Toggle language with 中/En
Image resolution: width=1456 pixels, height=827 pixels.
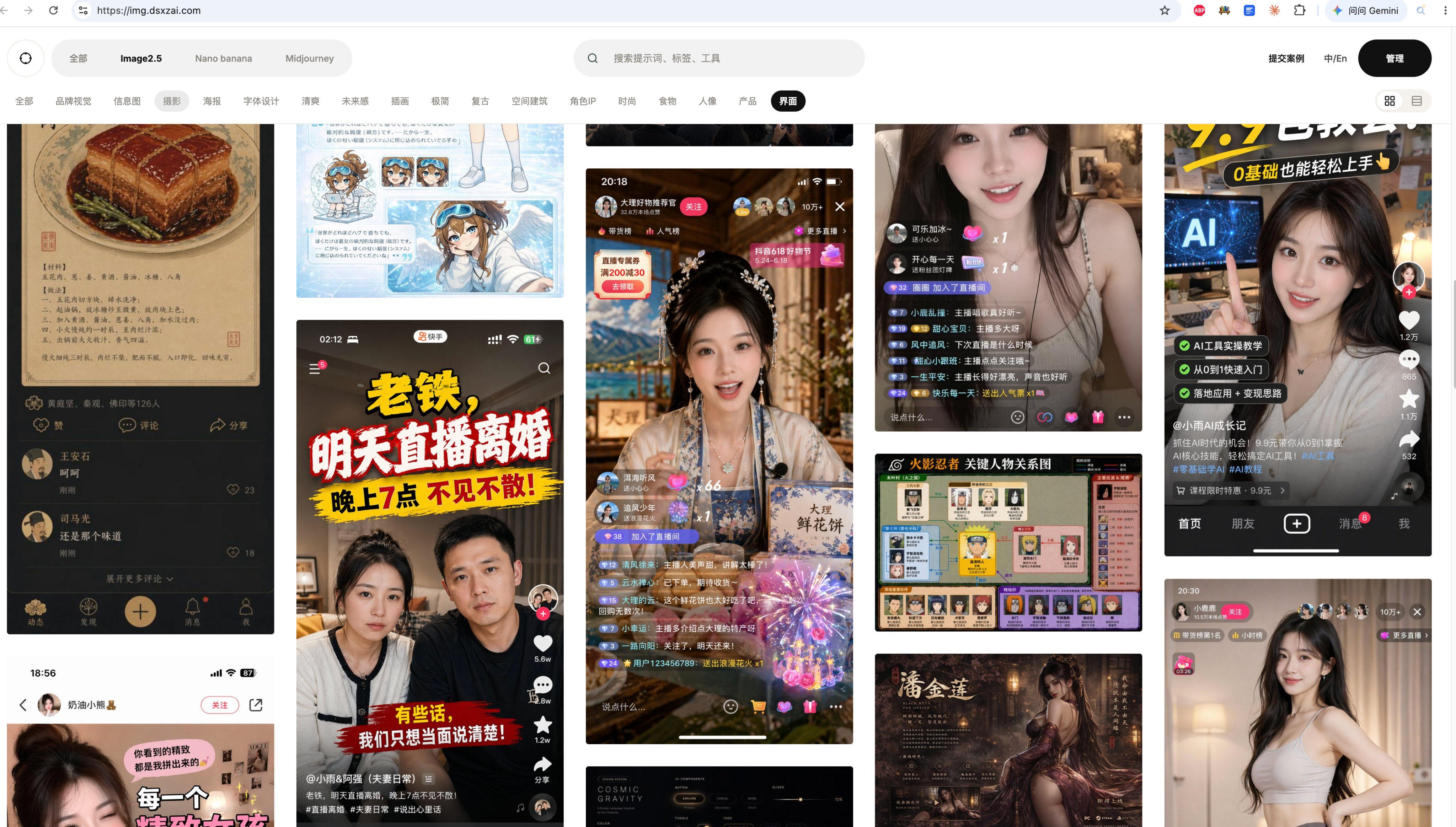[1335, 59]
